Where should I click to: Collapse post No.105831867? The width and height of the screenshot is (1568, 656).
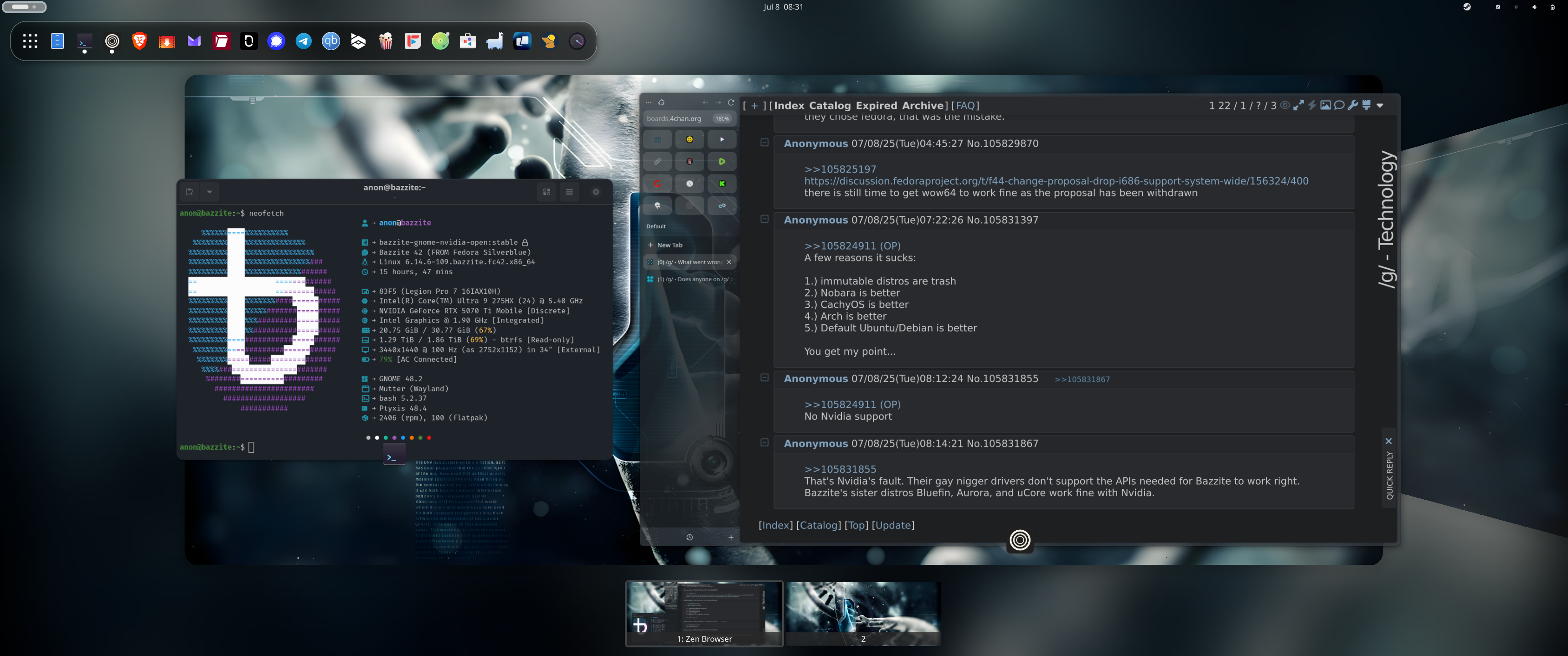coord(764,442)
